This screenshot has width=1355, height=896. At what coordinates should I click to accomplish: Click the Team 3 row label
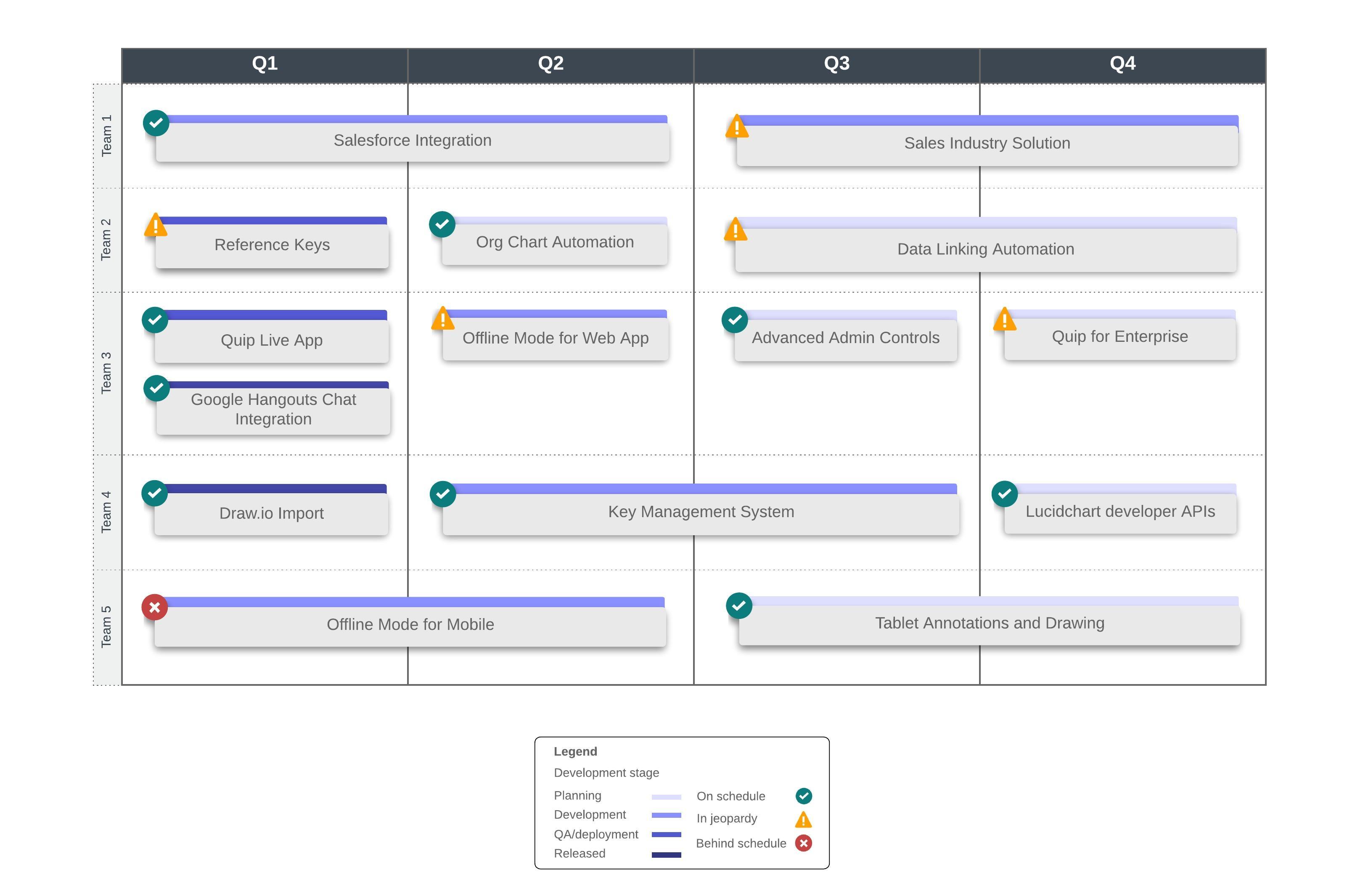[x=106, y=373]
